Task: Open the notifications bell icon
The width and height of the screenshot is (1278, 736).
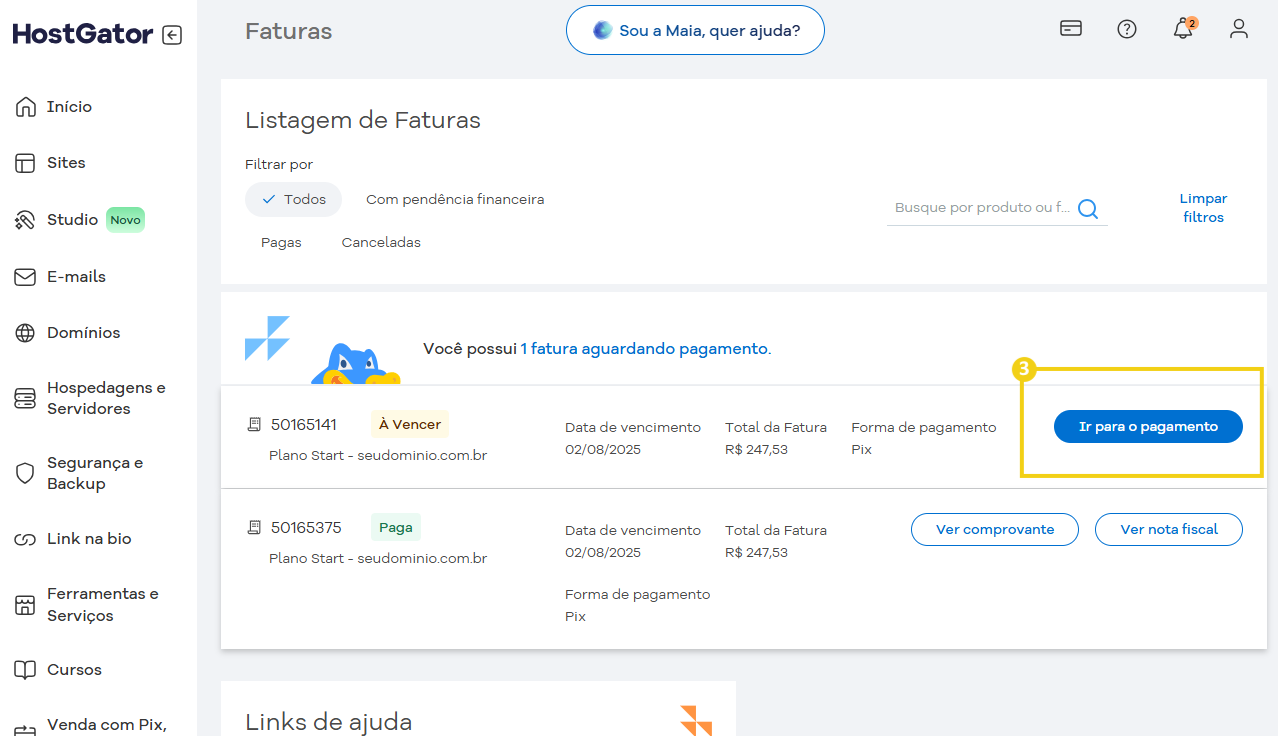Action: tap(1183, 28)
